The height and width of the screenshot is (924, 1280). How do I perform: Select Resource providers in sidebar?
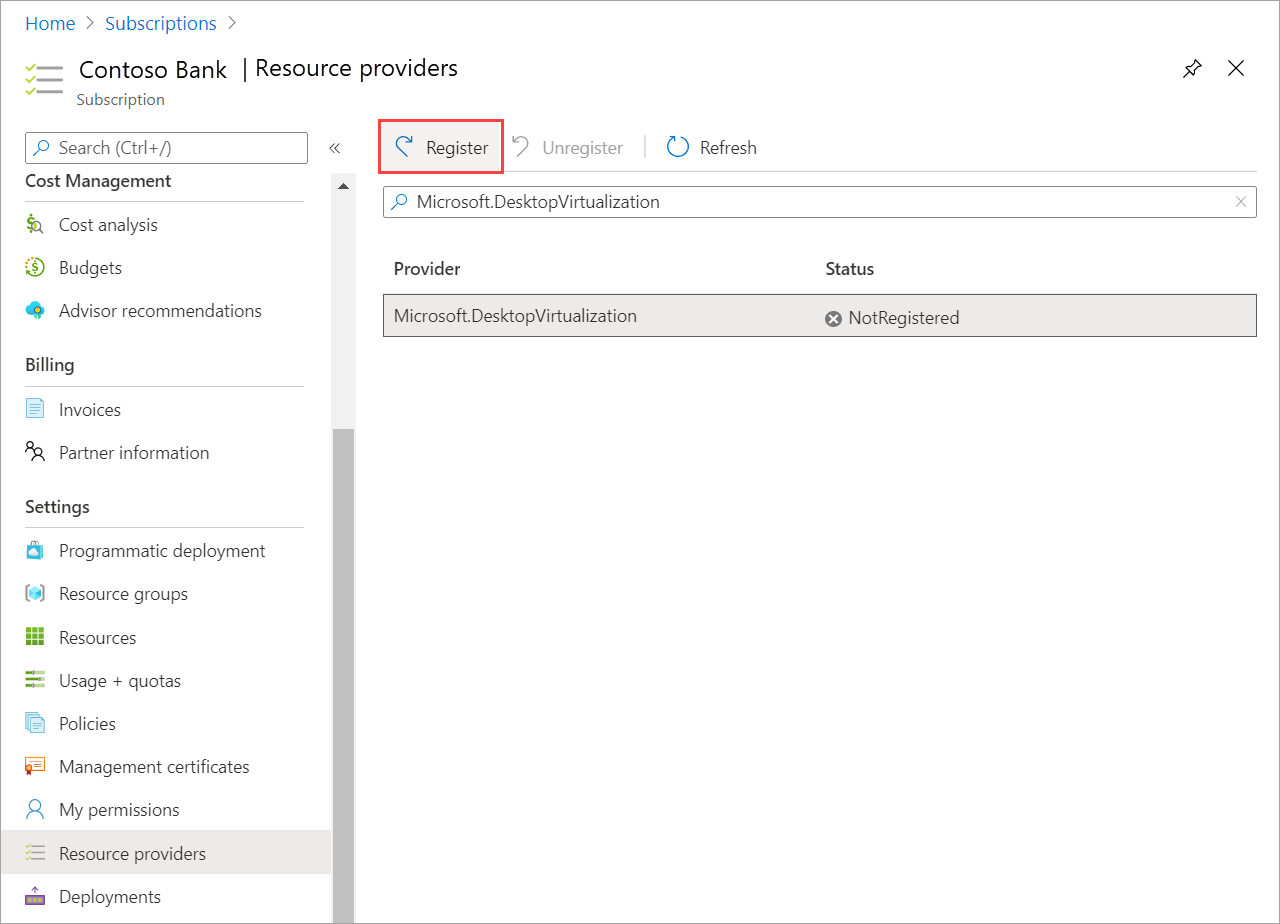[165, 853]
